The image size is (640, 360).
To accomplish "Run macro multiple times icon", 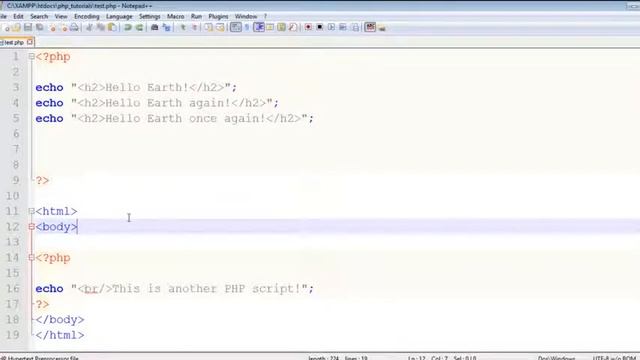I will [343, 28].
